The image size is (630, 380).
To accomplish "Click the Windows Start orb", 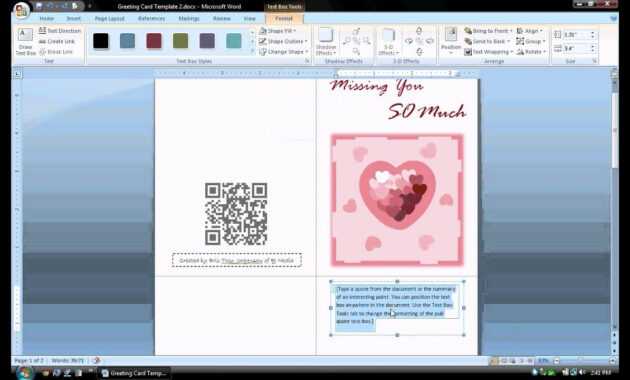I will (x=25, y=373).
